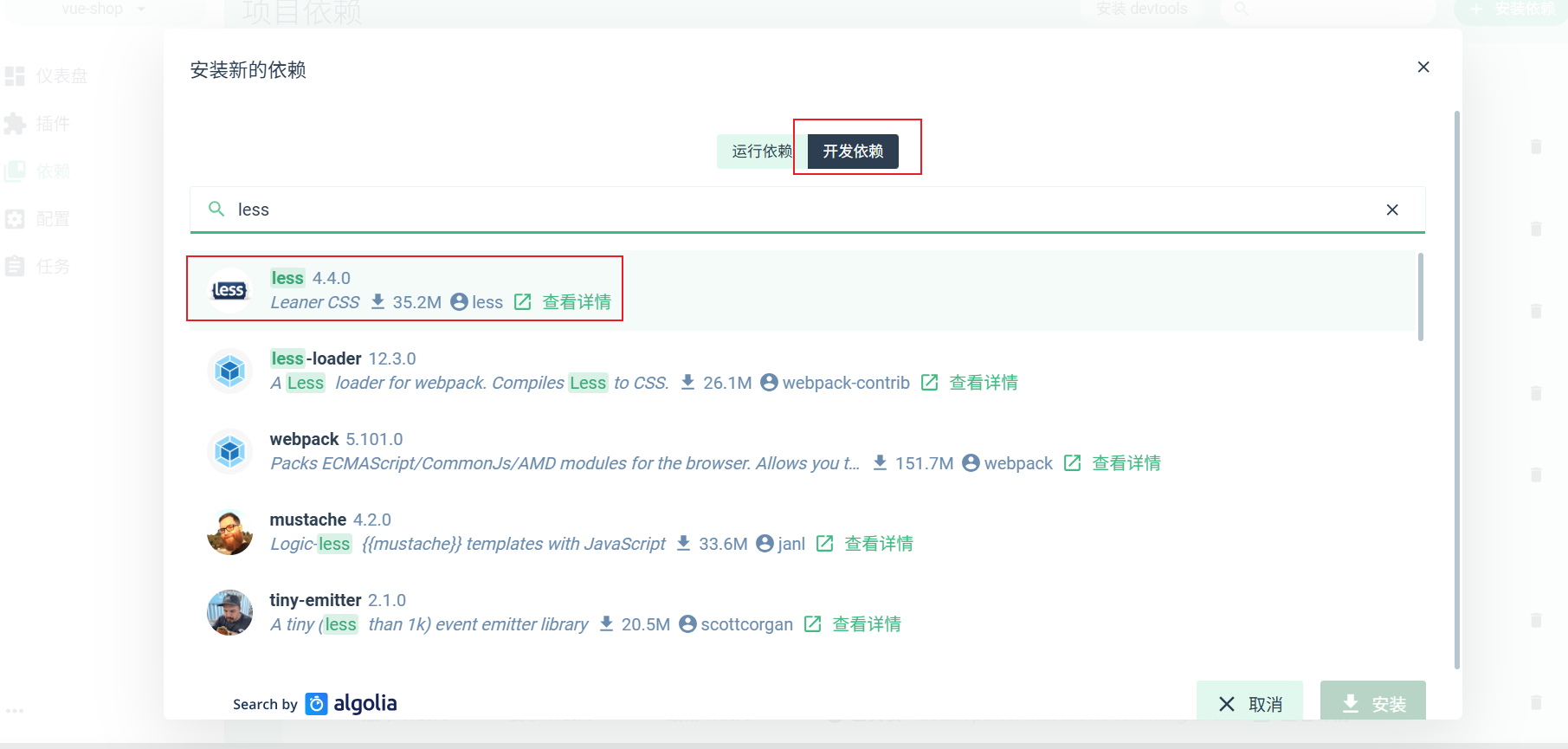Select the less-loader package icon
The image size is (1568, 749).
coord(229,371)
